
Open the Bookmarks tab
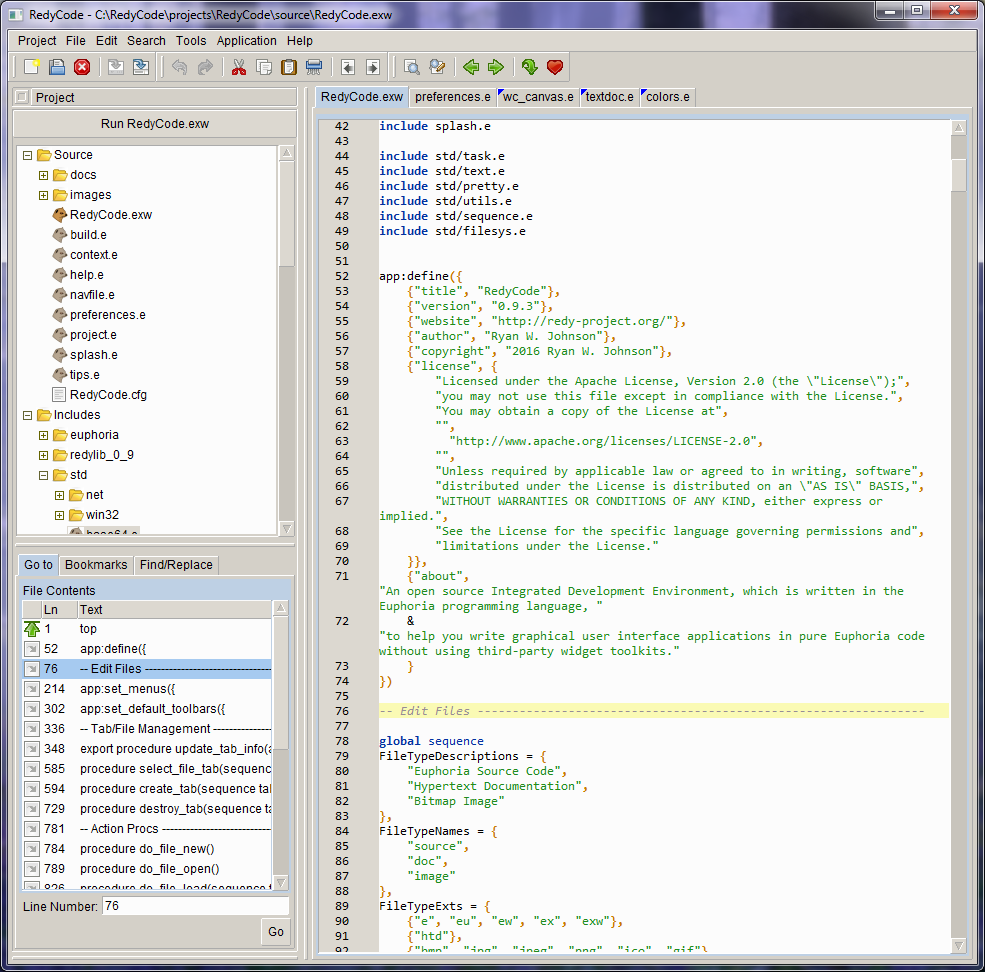(x=96, y=565)
